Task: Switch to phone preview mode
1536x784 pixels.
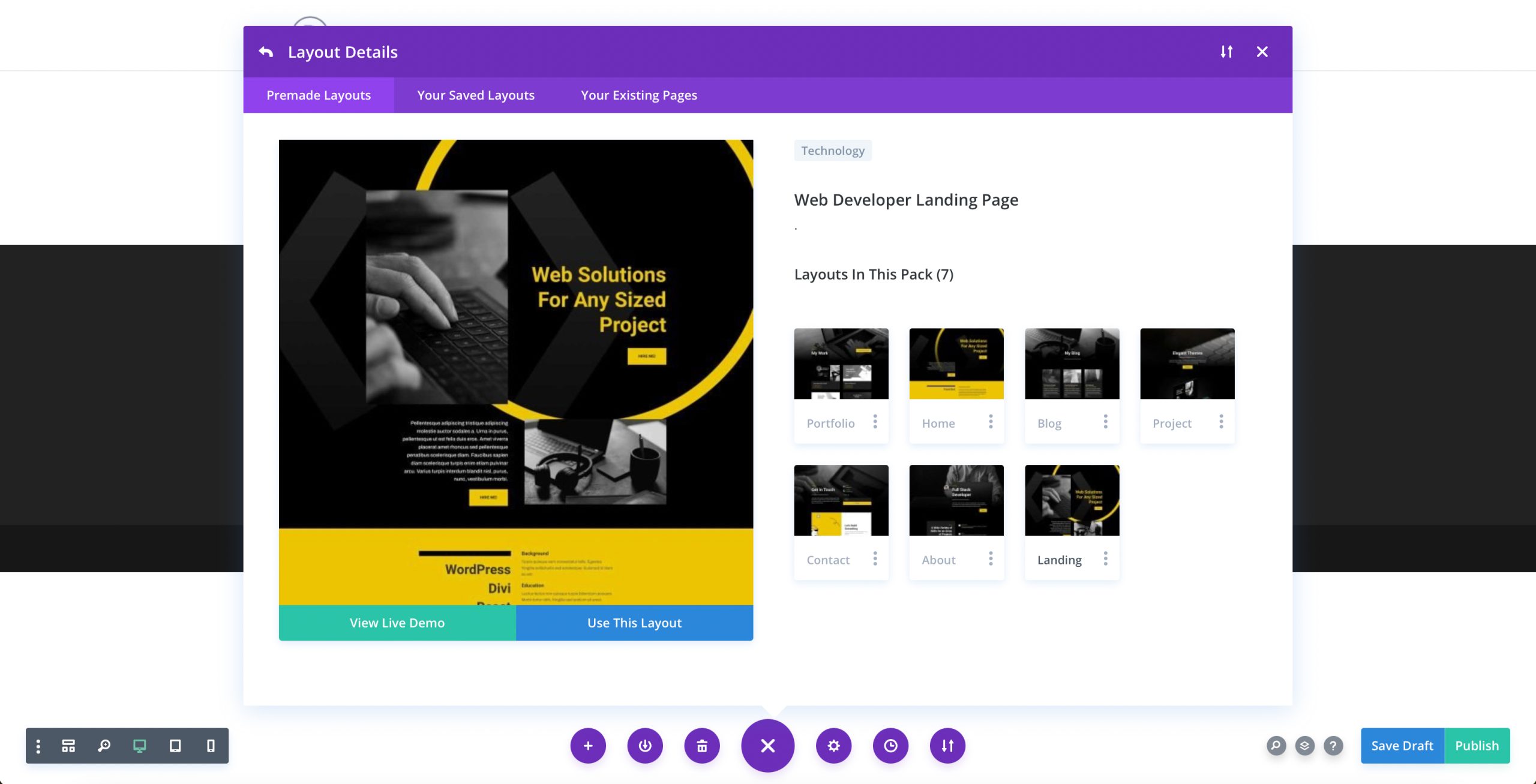Action: coord(210,746)
